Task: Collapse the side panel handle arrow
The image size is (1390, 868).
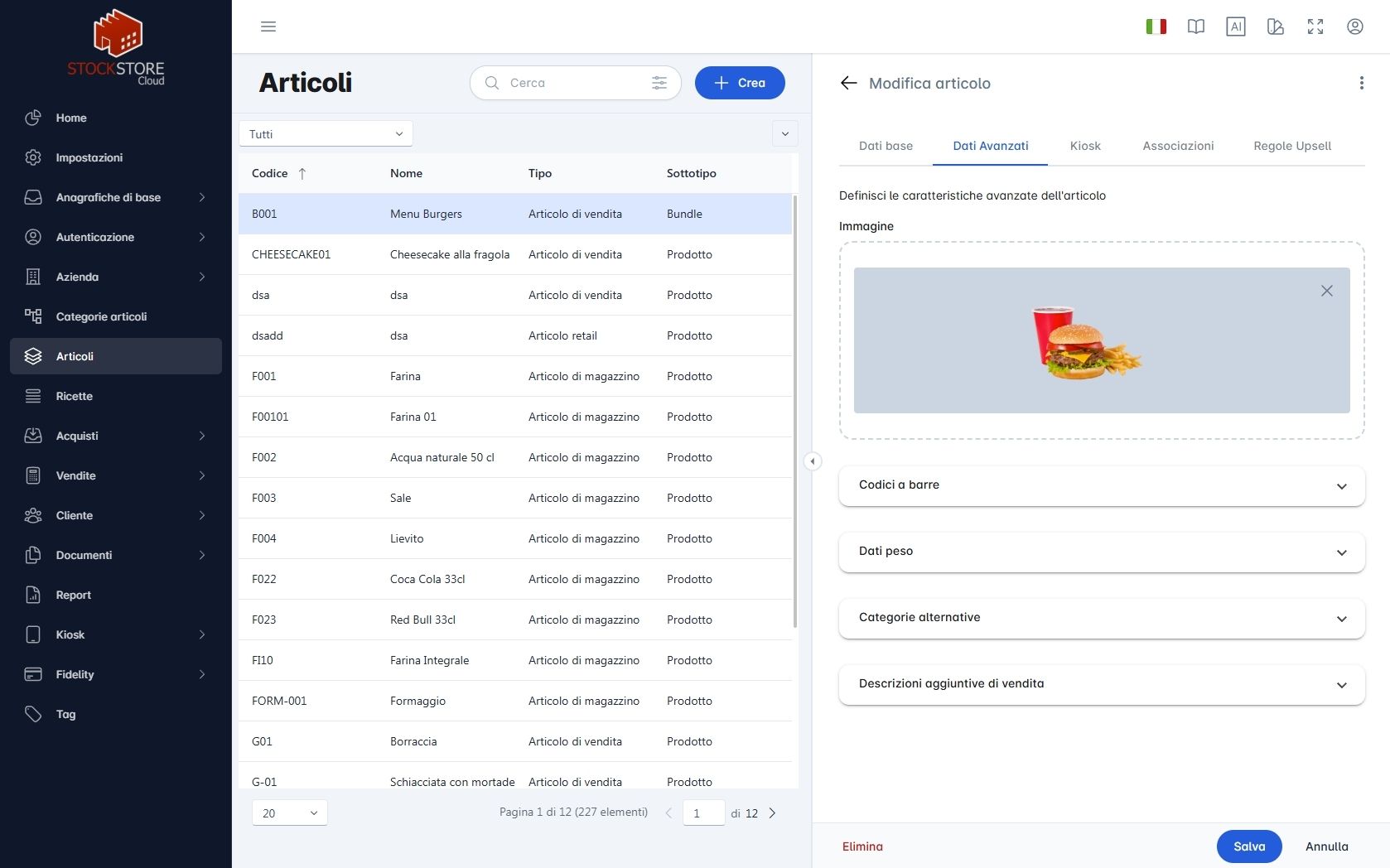Action: coord(813,461)
